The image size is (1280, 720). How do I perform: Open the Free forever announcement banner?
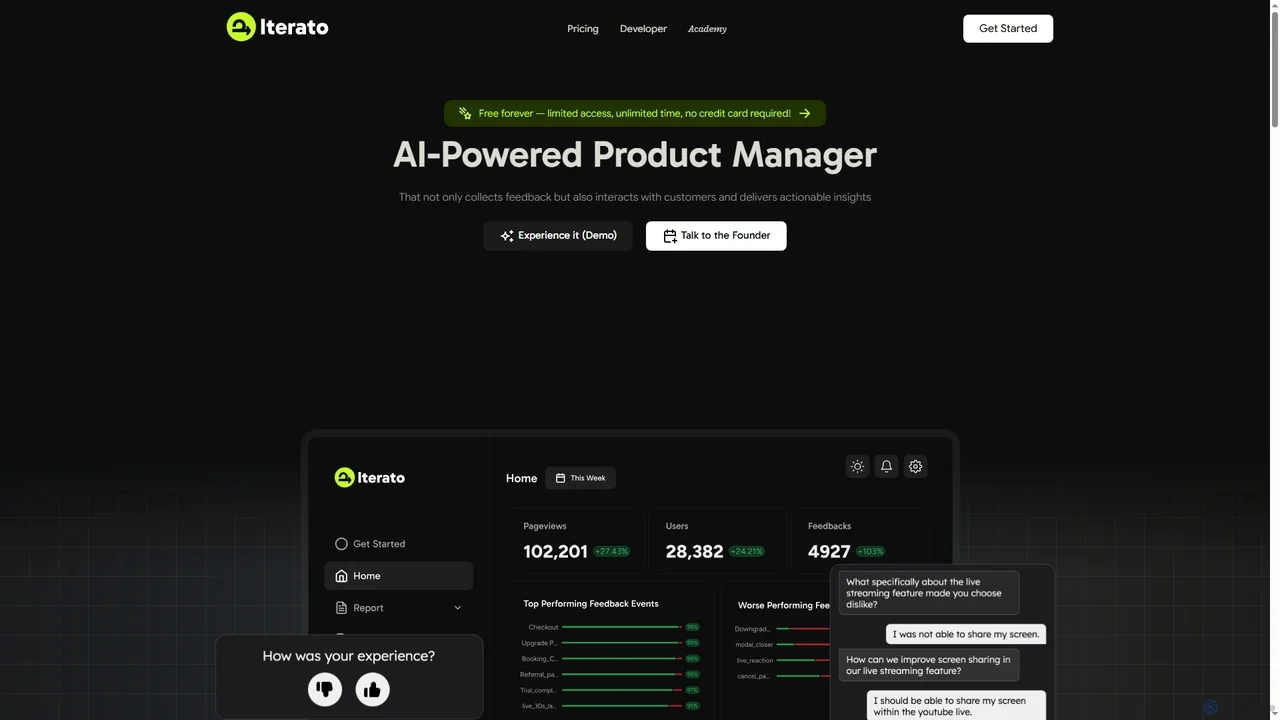click(x=635, y=113)
